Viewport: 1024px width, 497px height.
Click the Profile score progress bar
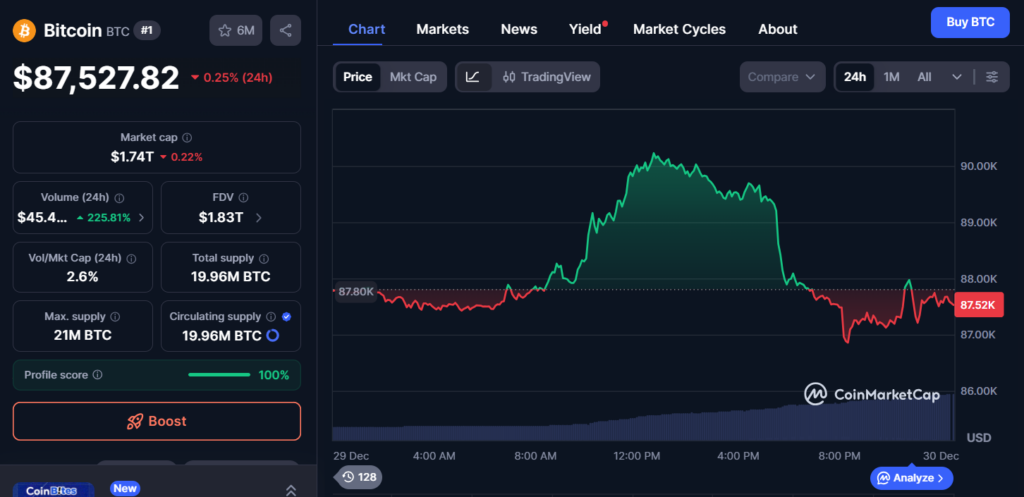(x=219, y=375)
